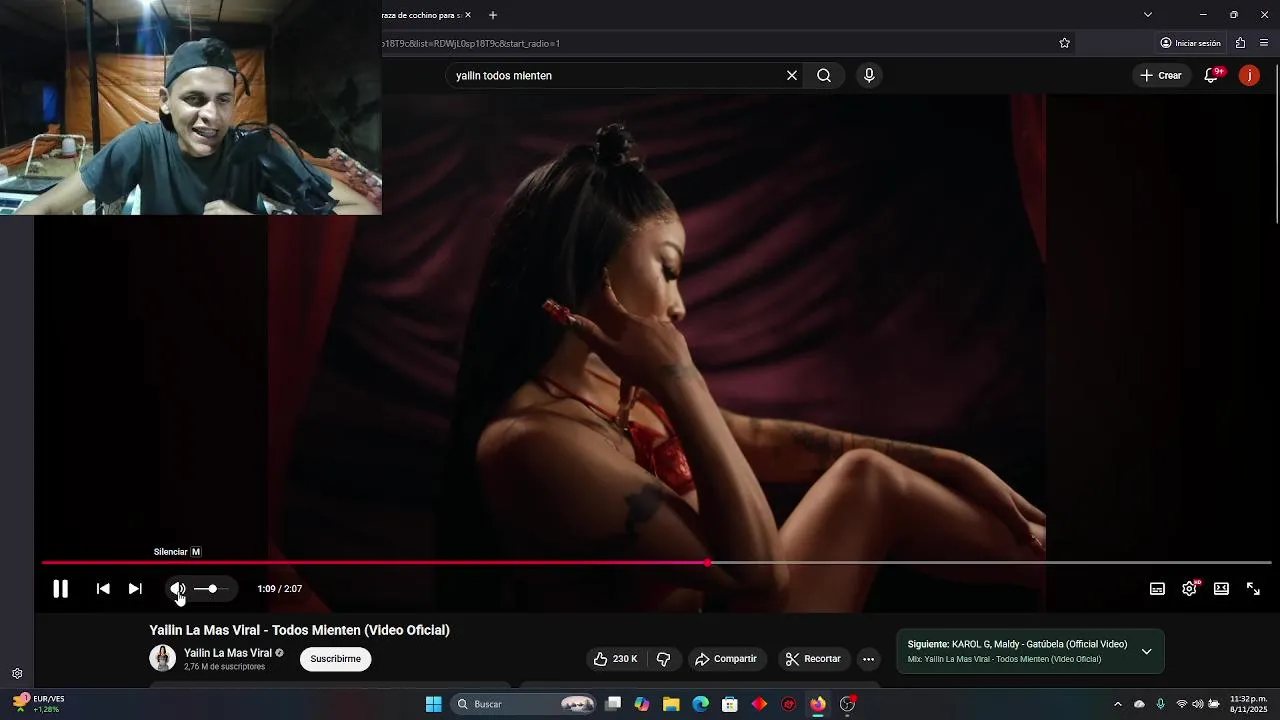Clear the search text with X

tap(792, 75)
